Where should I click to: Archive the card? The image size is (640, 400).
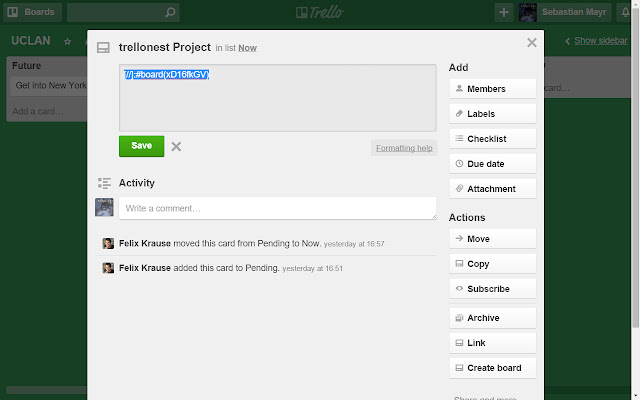click(x=493, y=318)
